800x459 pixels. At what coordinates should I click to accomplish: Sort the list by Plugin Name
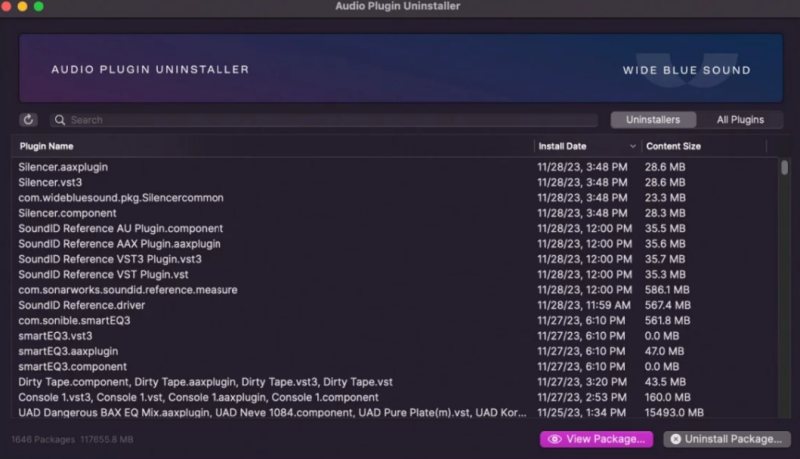point(46,146)
